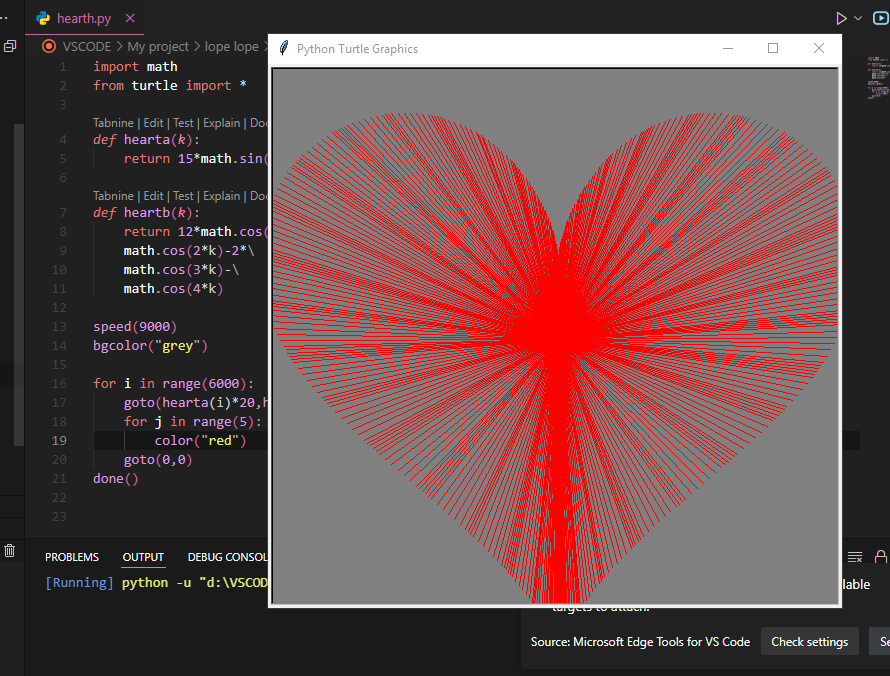The height and width of the screenshot is (676, 890).
Task: Expand the 'My project' breadcrumb
Action: (158, 47)
